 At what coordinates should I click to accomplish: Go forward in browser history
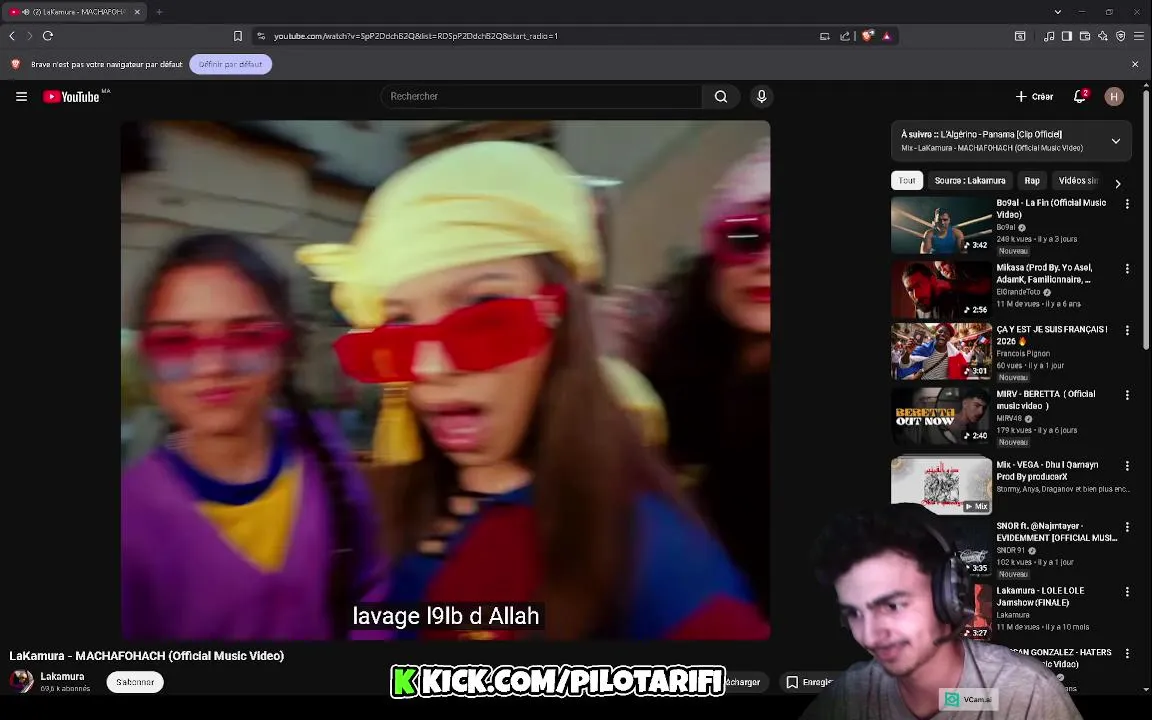point(29,36)
